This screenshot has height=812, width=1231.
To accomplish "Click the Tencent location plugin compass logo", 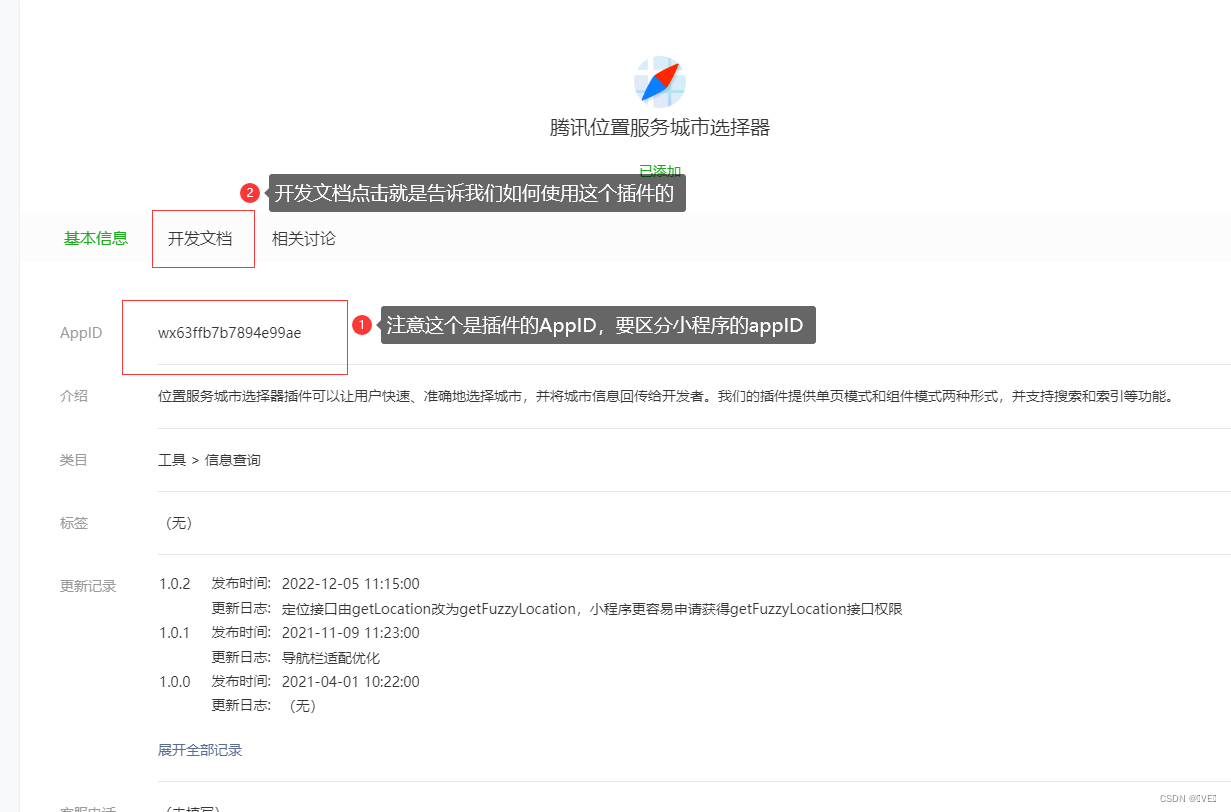I will click(660, 82).
